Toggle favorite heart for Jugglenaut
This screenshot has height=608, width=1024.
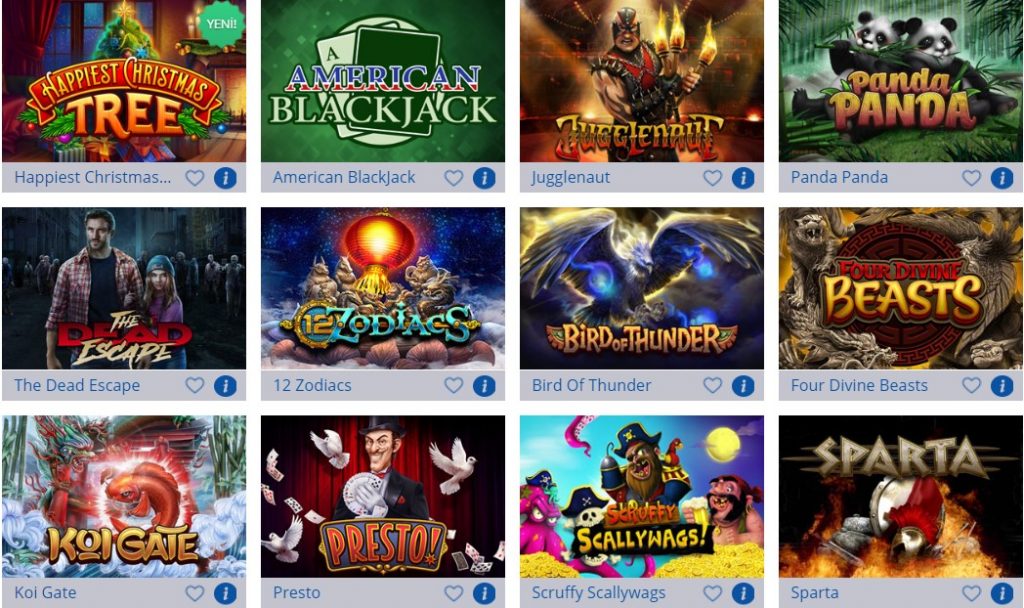pos(712,178)
